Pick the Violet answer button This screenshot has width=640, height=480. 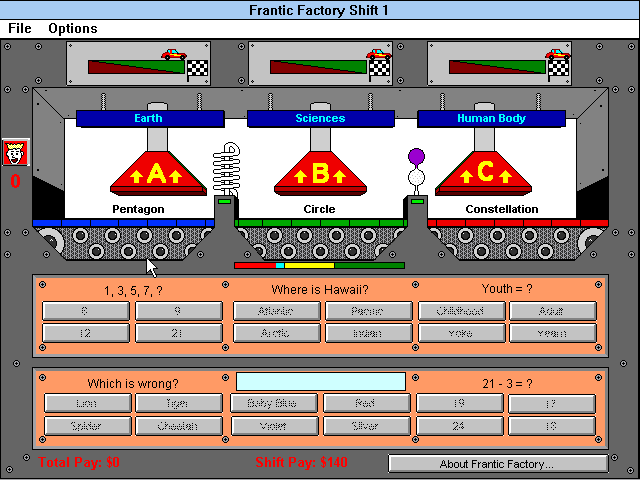274,426
